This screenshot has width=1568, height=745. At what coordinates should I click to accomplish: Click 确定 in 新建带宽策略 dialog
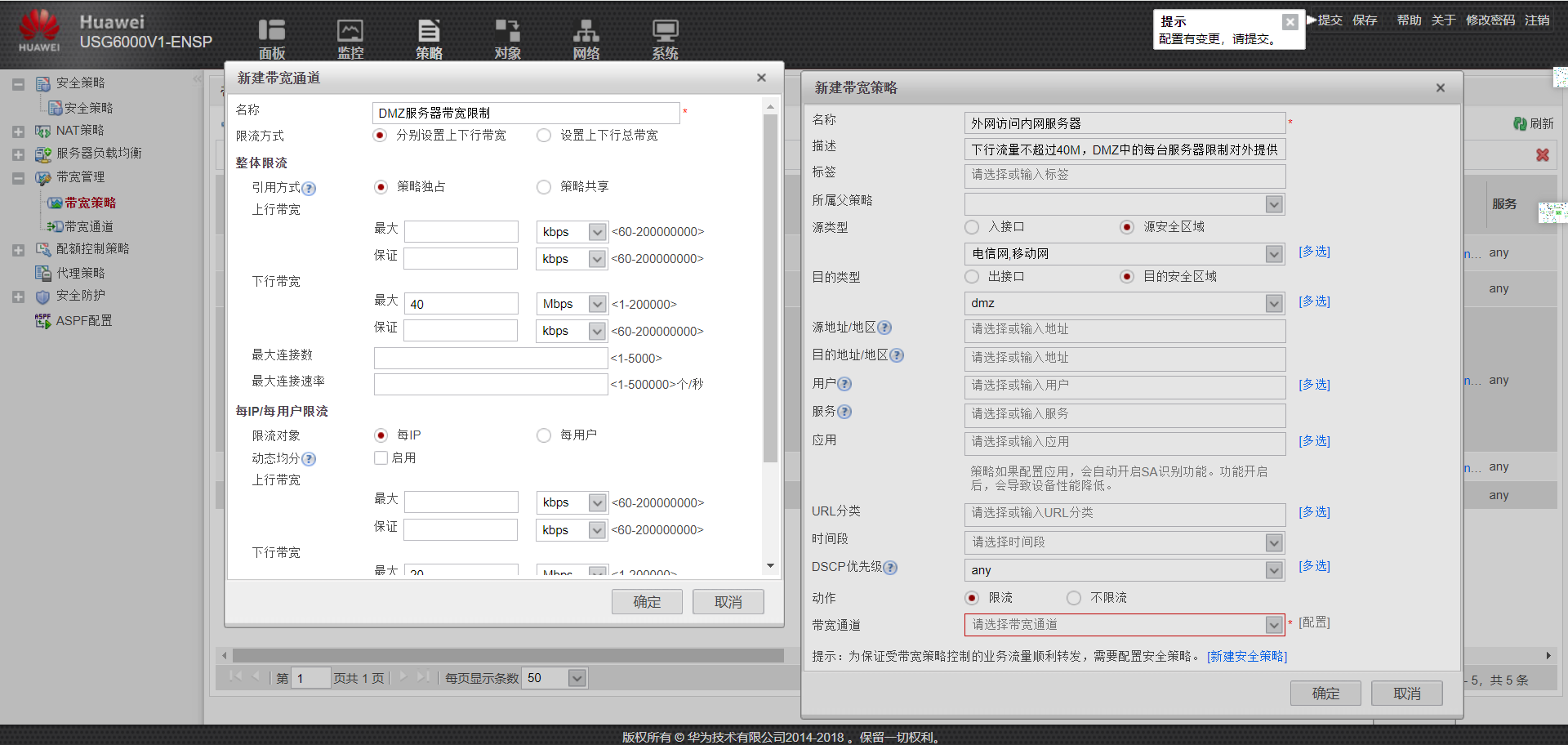pos(1325,694)
